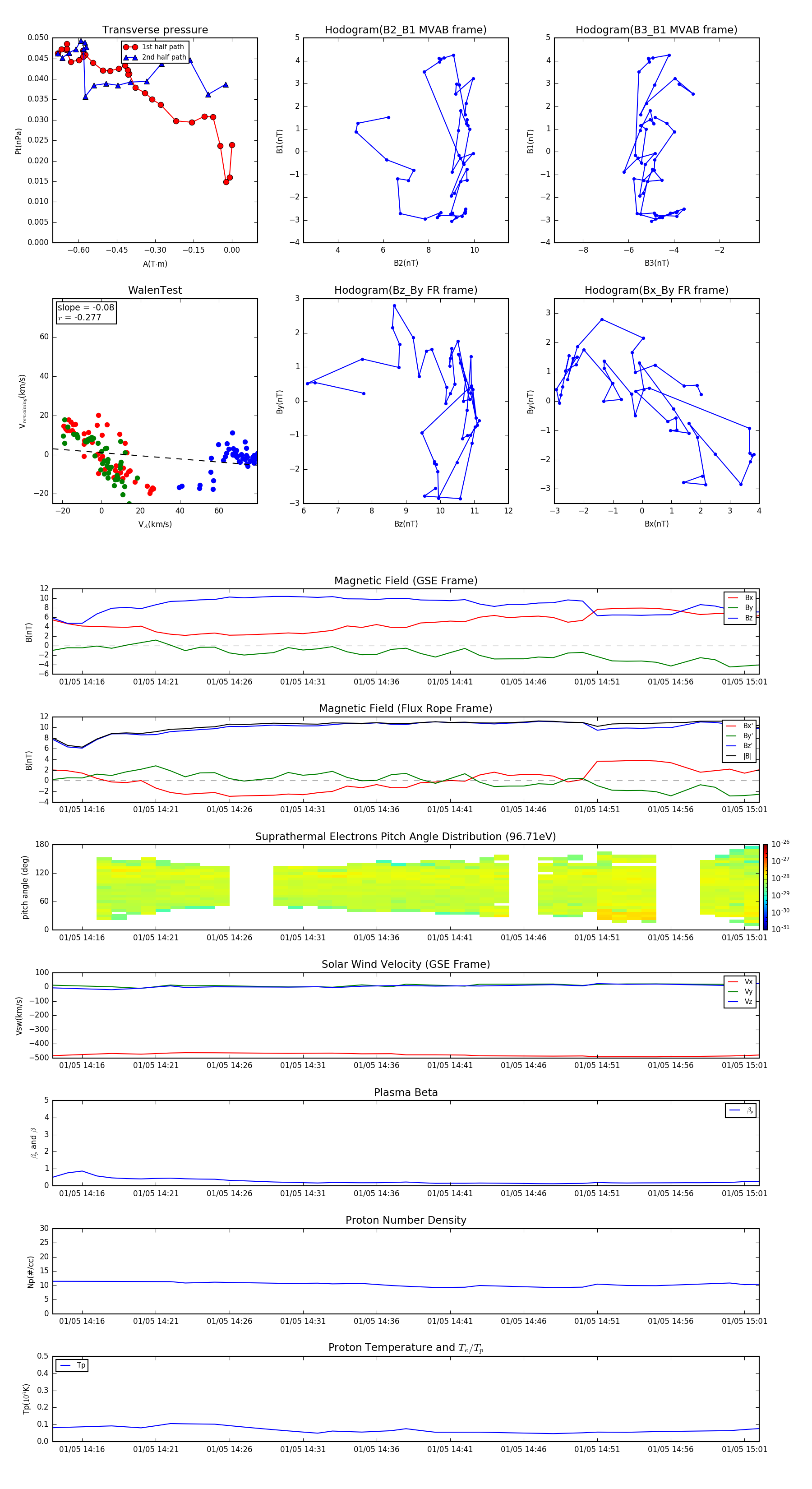Click the 'r = -0.277' annotation
This screenshot has width=812, height=1489.
80,317
